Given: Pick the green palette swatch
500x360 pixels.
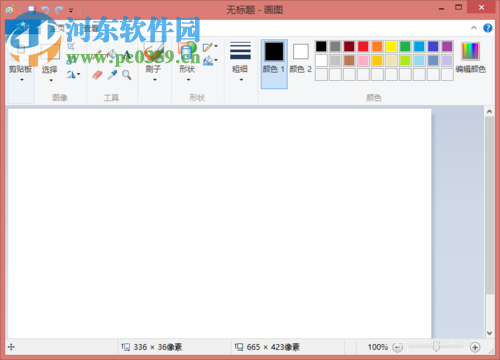Looking at the screenshot, I should pos(405,46).
